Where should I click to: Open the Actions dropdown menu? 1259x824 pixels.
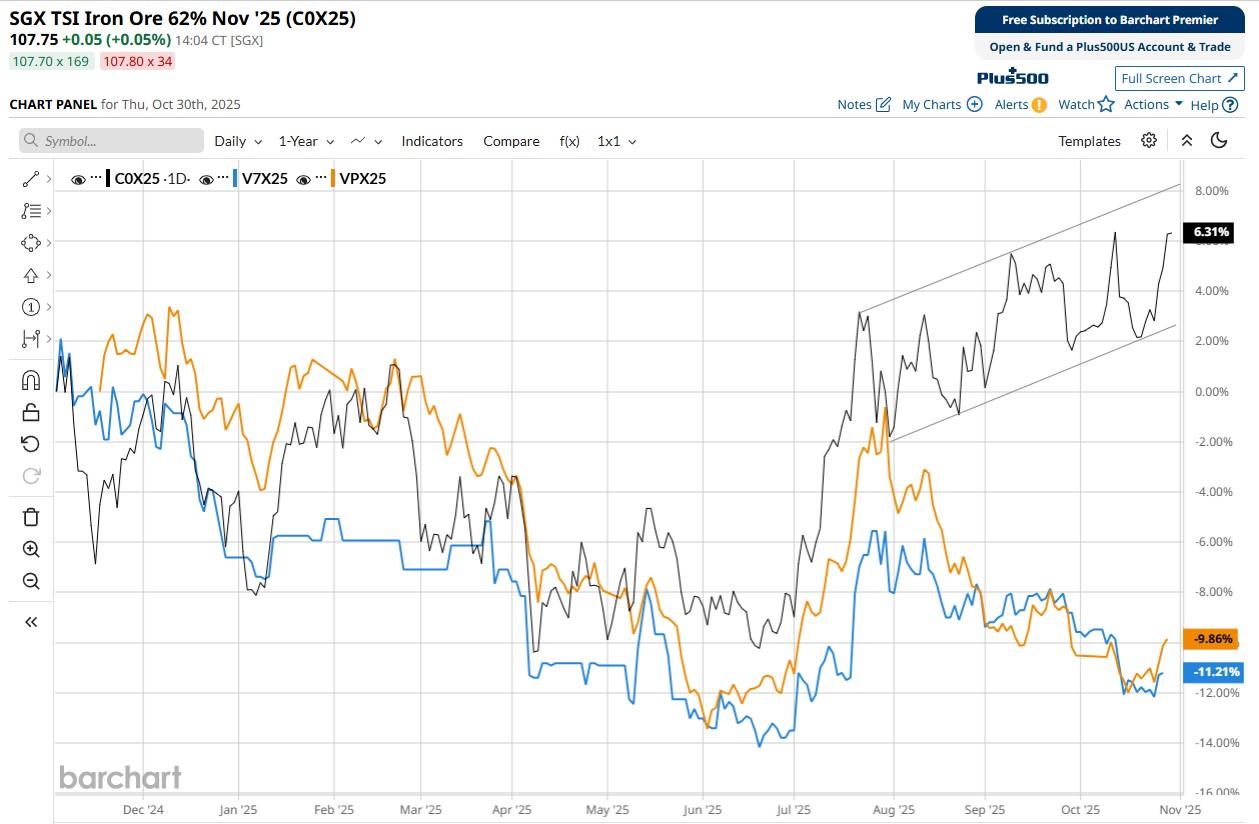(x=1153, y=104)
